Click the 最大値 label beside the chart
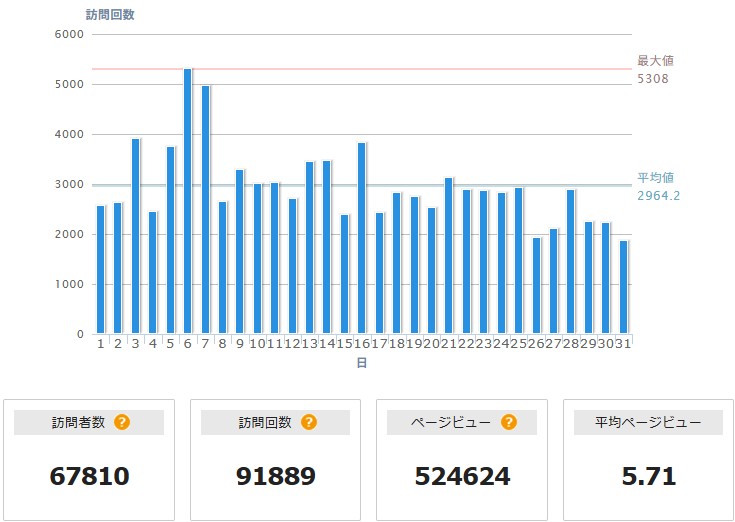The width and height of the screenshot is (735, 522). (x=655, y=61)
